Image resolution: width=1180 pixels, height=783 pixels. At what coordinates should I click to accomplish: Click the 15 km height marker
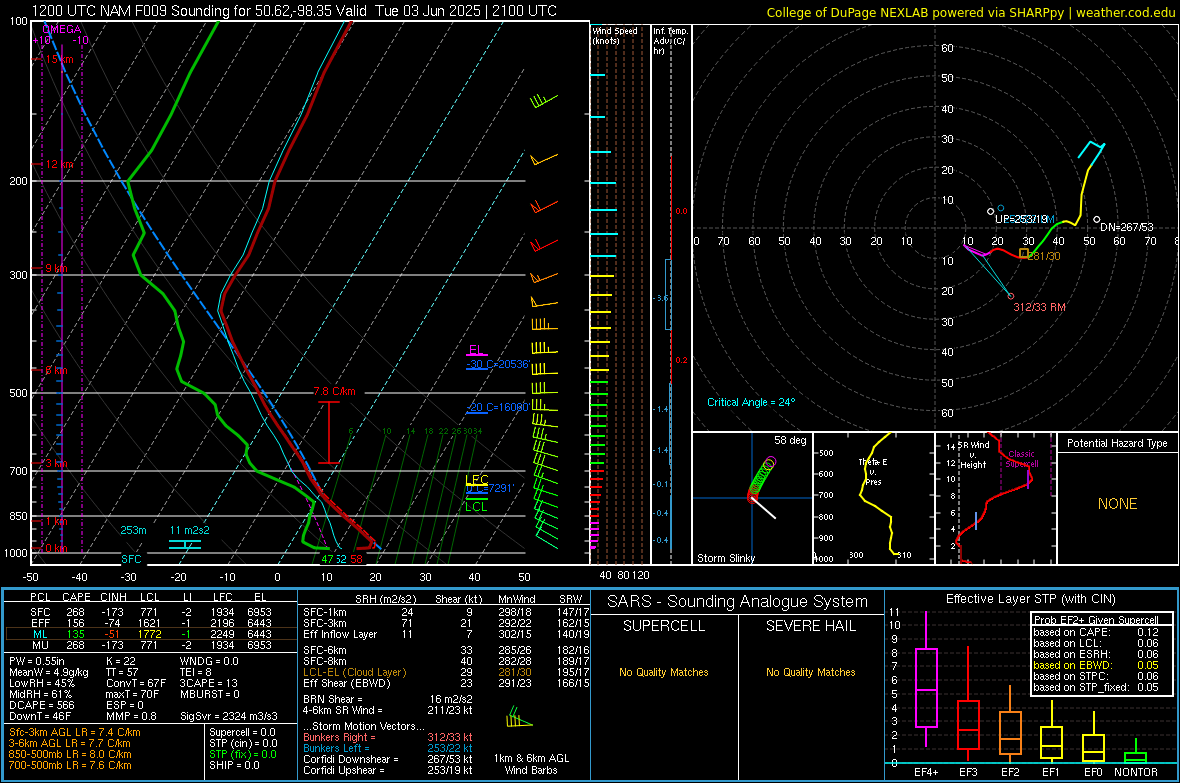[x=59, y=59]
